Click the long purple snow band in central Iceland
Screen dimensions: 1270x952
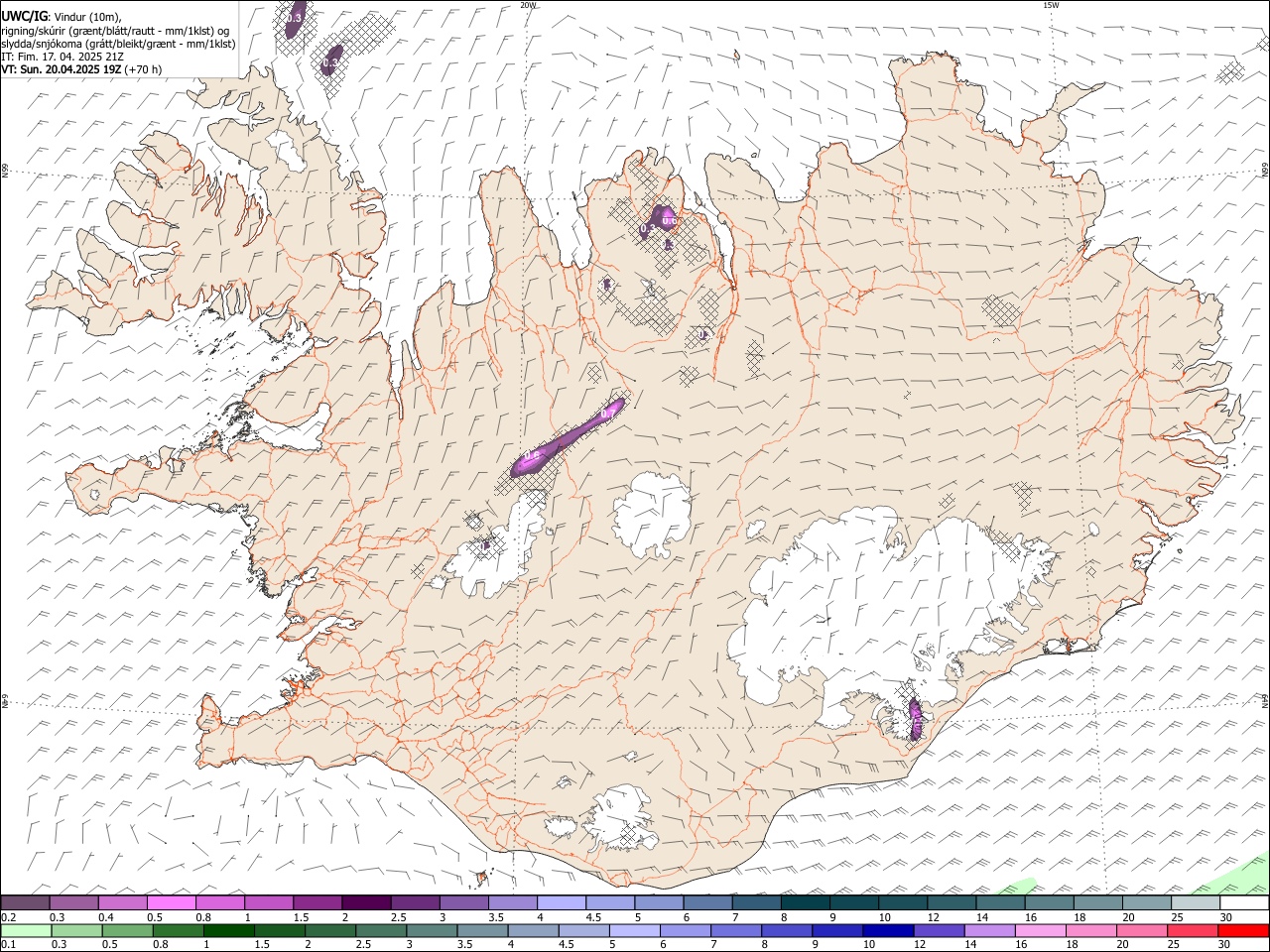566,438
